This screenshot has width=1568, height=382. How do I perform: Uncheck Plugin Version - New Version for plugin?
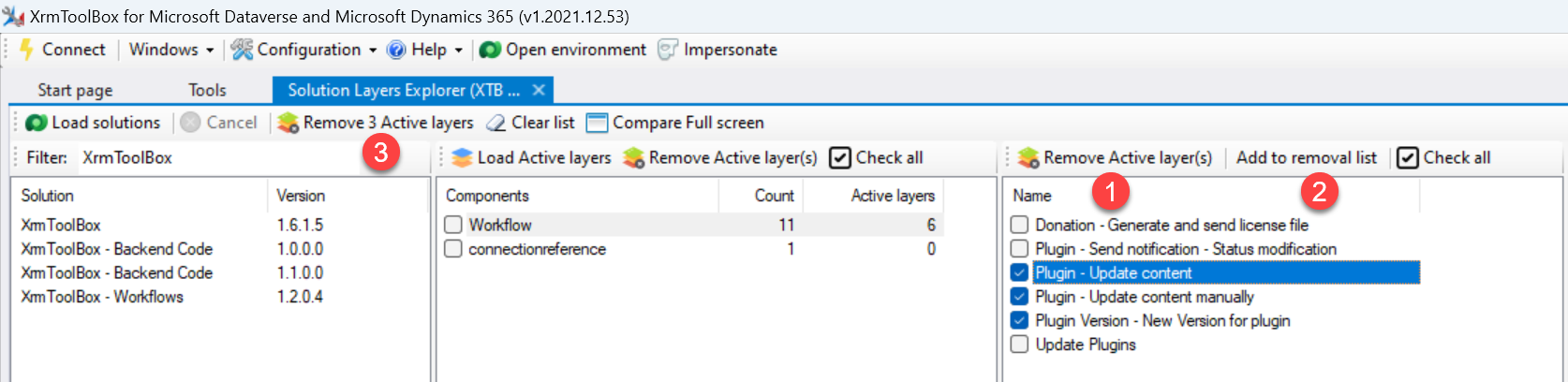[1020, 320]
